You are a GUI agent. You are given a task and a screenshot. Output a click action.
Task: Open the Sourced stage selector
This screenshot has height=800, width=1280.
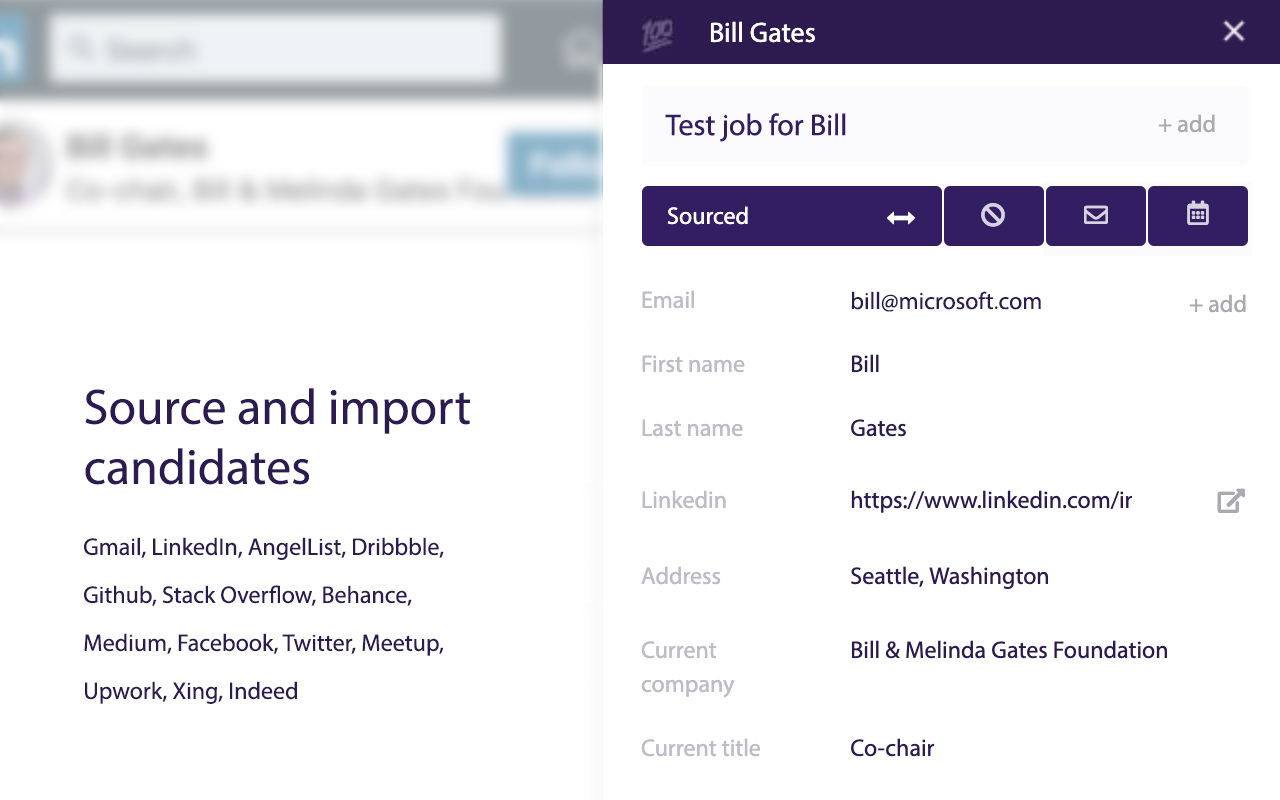tap(792, 216)
